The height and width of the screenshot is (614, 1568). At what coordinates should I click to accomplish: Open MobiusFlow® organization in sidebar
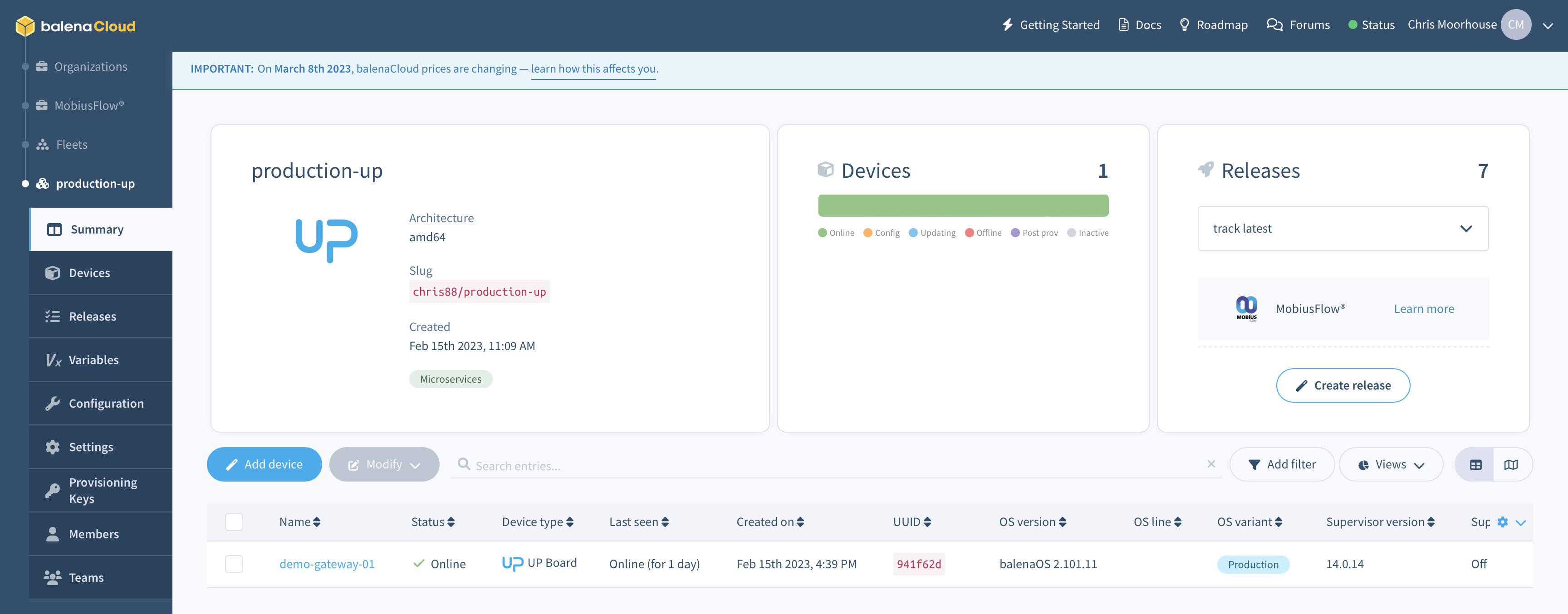click(x=80, y=105)
